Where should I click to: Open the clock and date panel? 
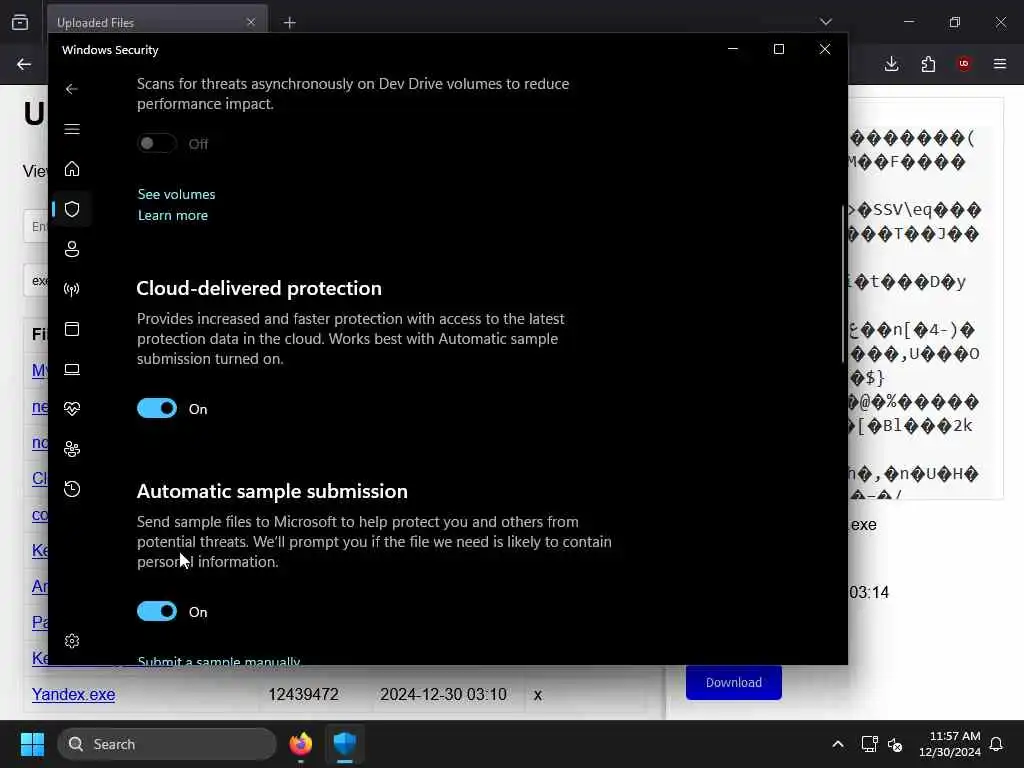pyautogui.click(x=950, y=744)
